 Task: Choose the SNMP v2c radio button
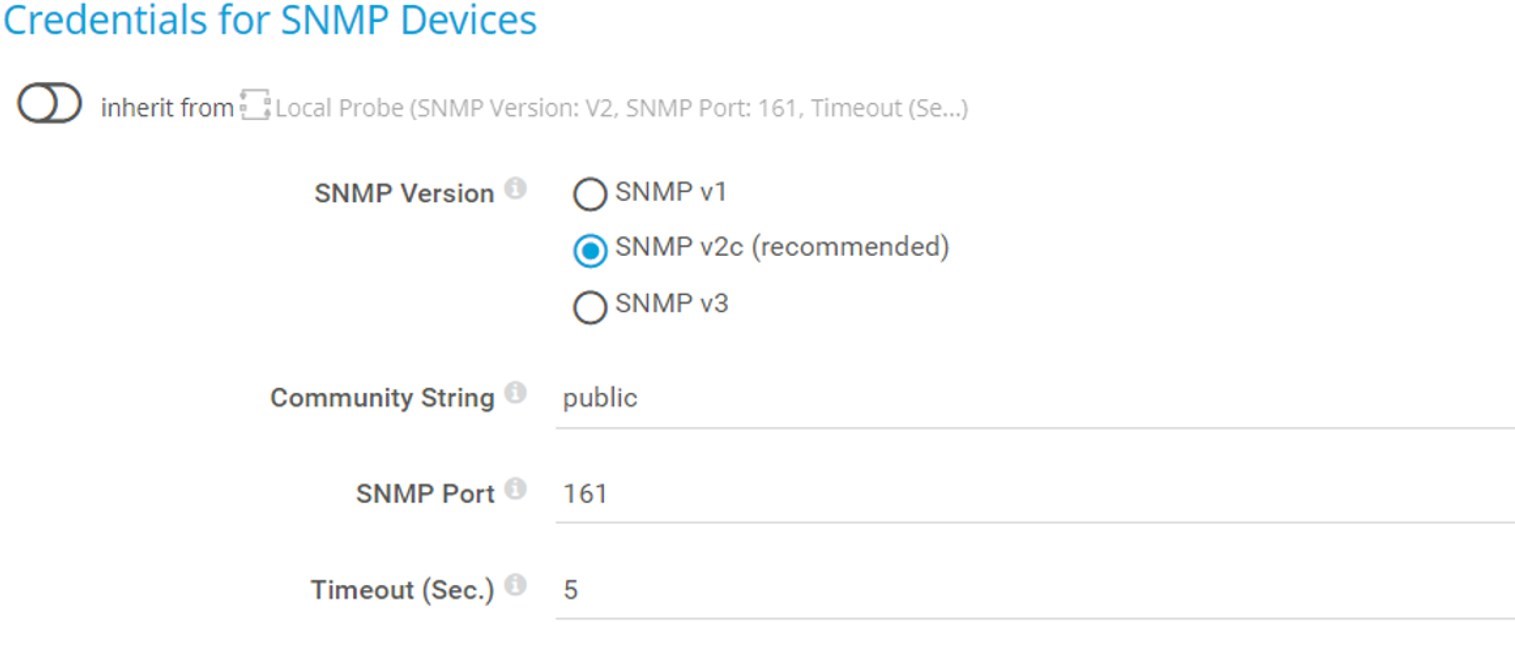(590, 250)
